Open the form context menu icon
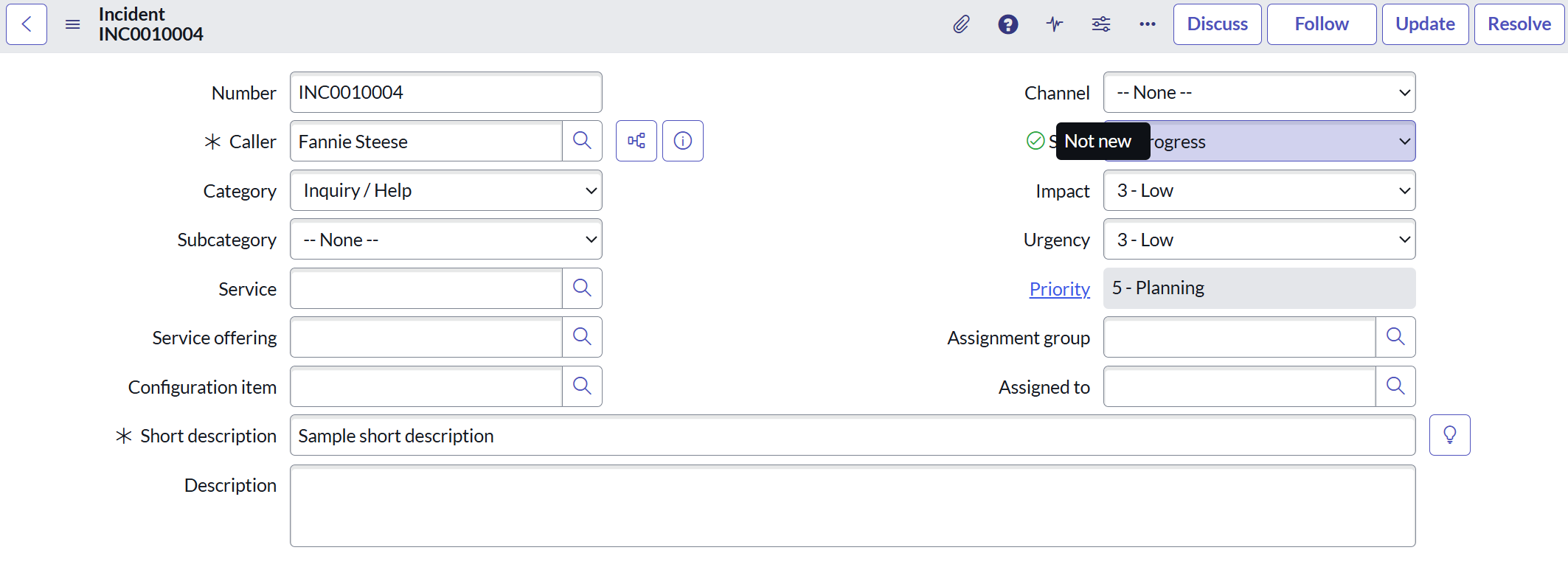Viewport: 1568px width, 567px height. point(72,24)
